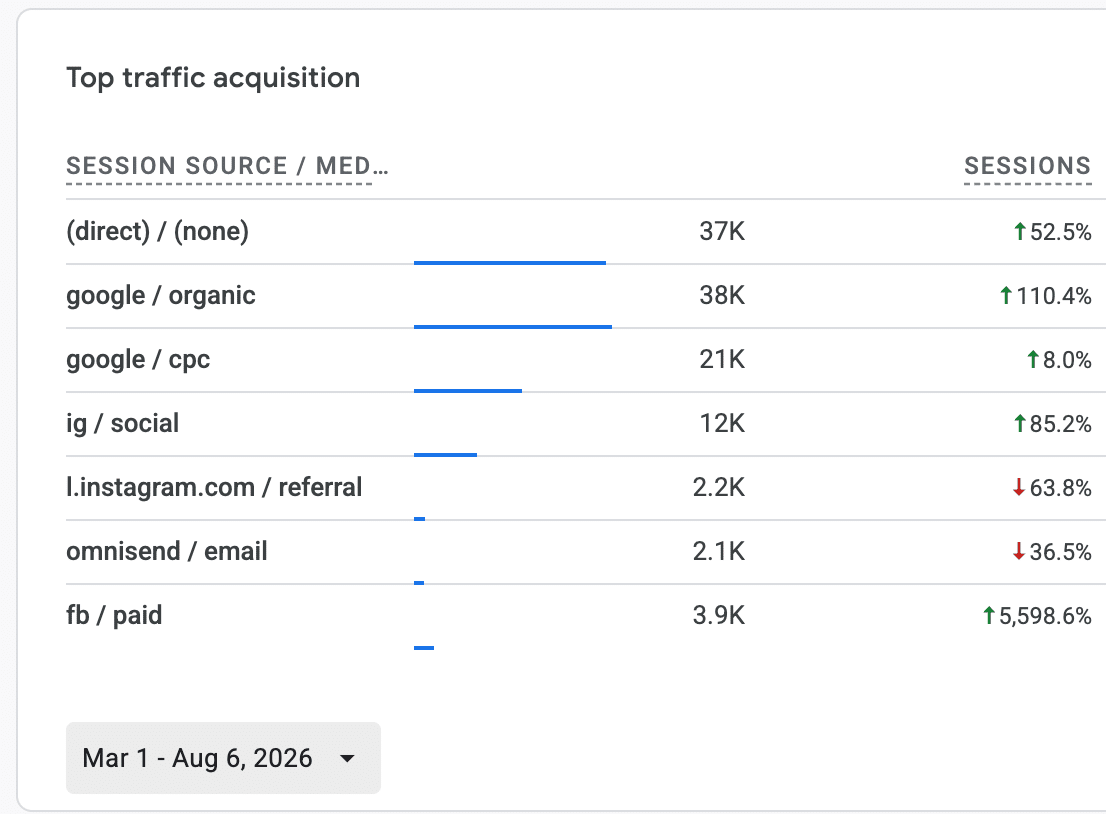Select the google / organic row label

161,296
